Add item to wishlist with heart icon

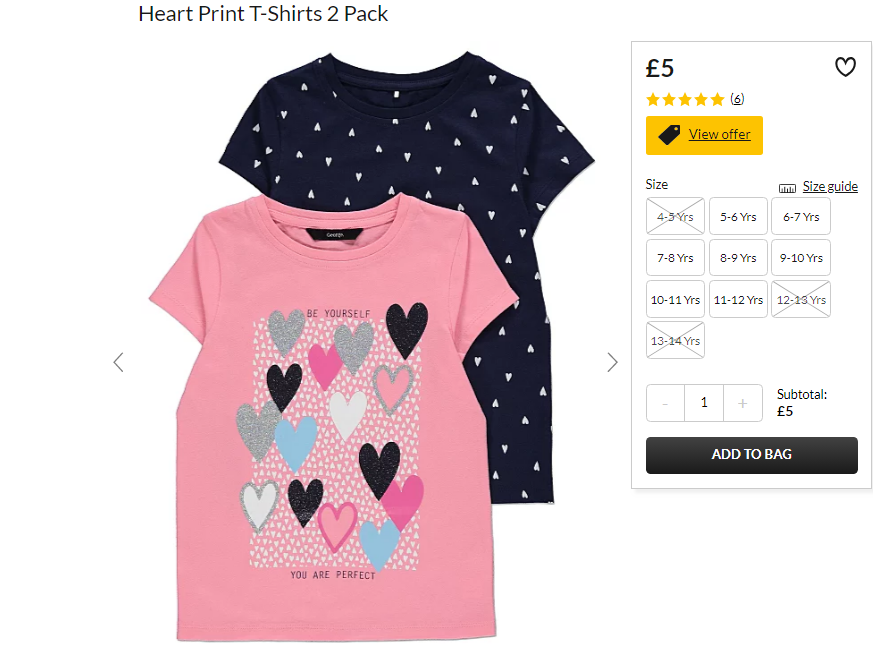845,67
